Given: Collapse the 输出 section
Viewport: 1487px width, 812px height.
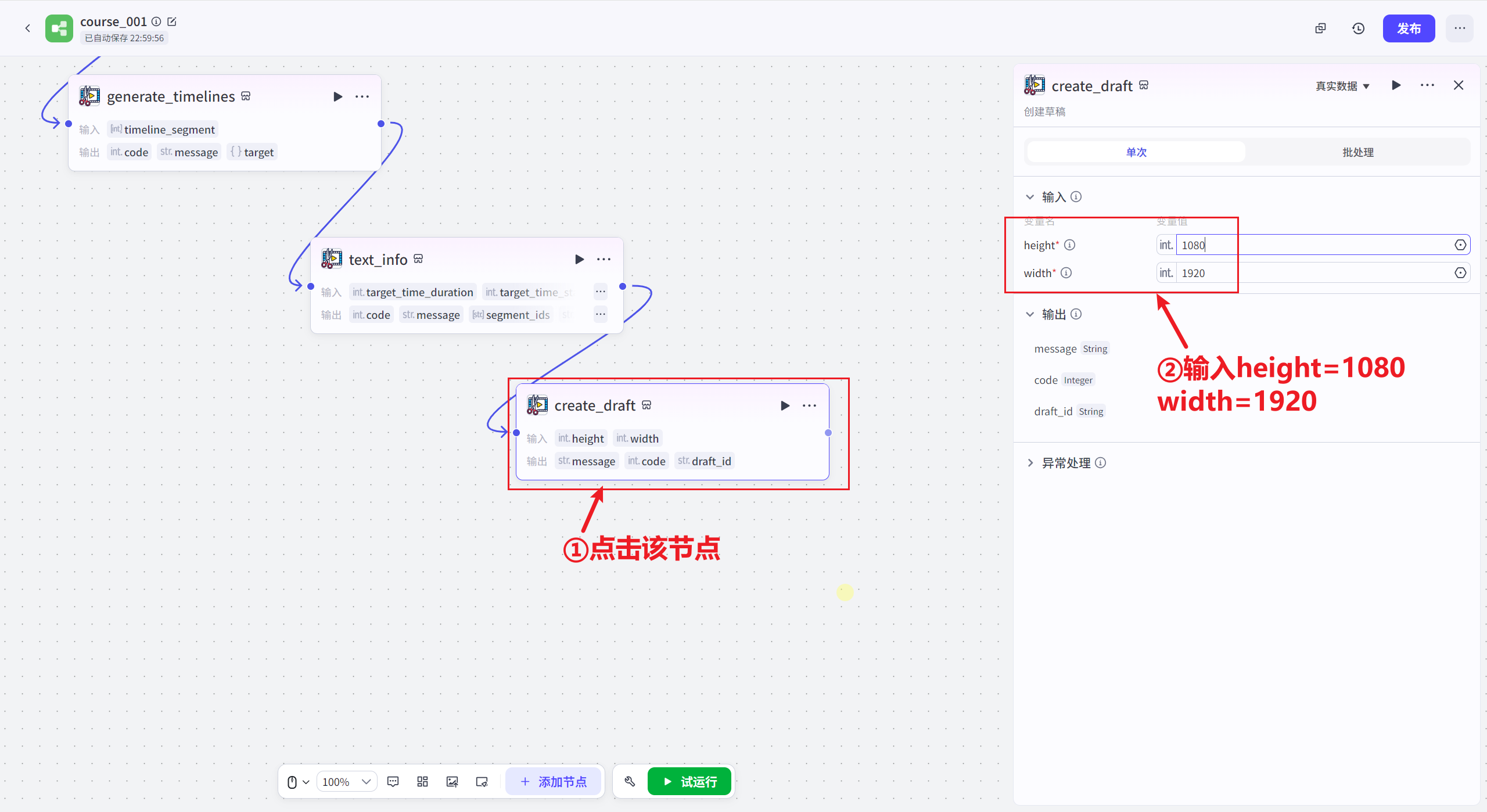Looking at the screenshot, I should pyautogui.click(x=1030, y=314).
